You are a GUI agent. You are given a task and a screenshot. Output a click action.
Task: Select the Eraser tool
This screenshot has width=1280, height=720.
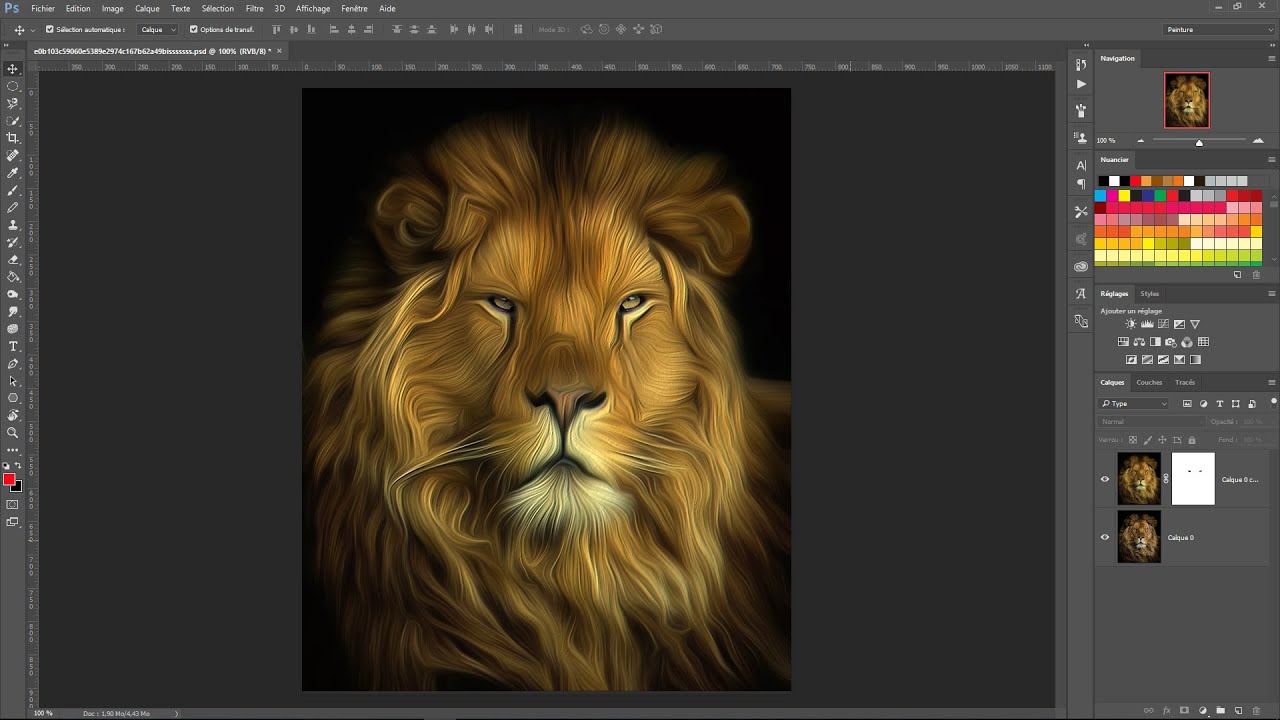tap(13, 259)
